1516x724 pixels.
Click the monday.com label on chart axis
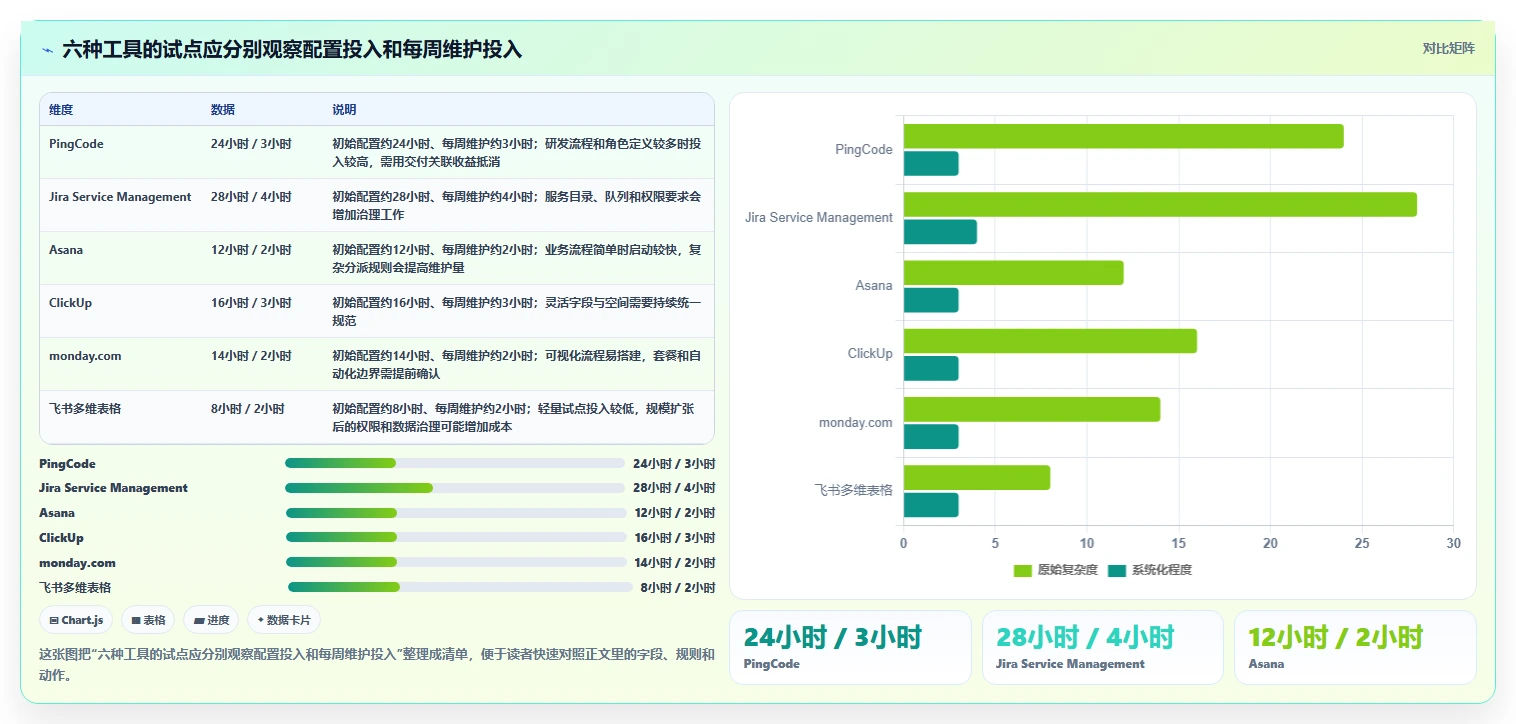856,423
